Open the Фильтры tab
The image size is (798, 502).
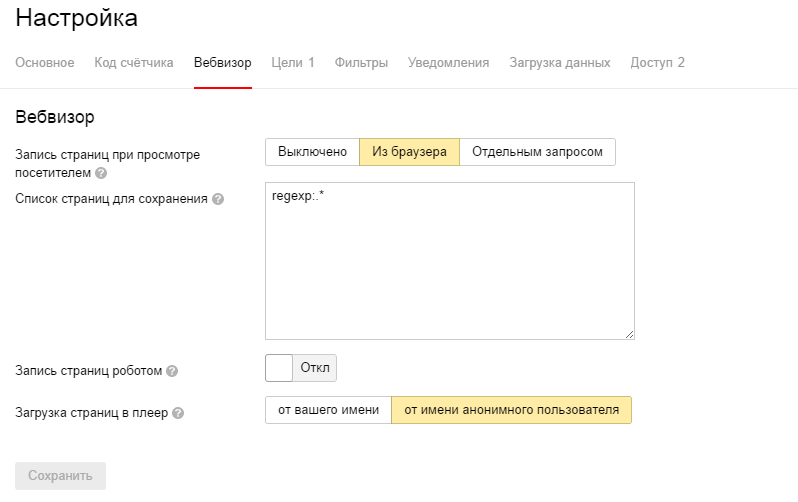tap(361, 63)
